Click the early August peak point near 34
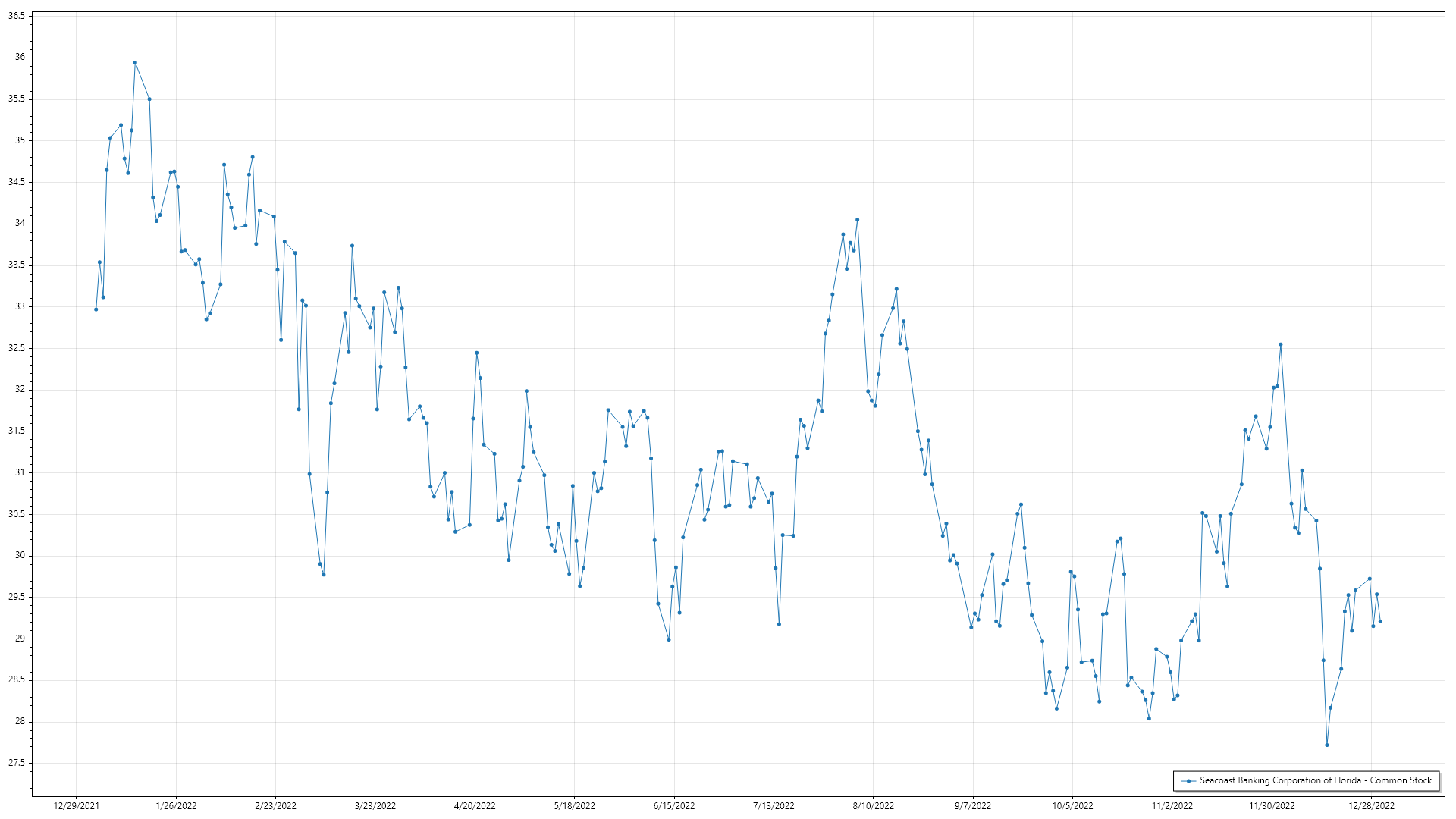Viewport: 1456px width, 819px height. tap(857, 220)
